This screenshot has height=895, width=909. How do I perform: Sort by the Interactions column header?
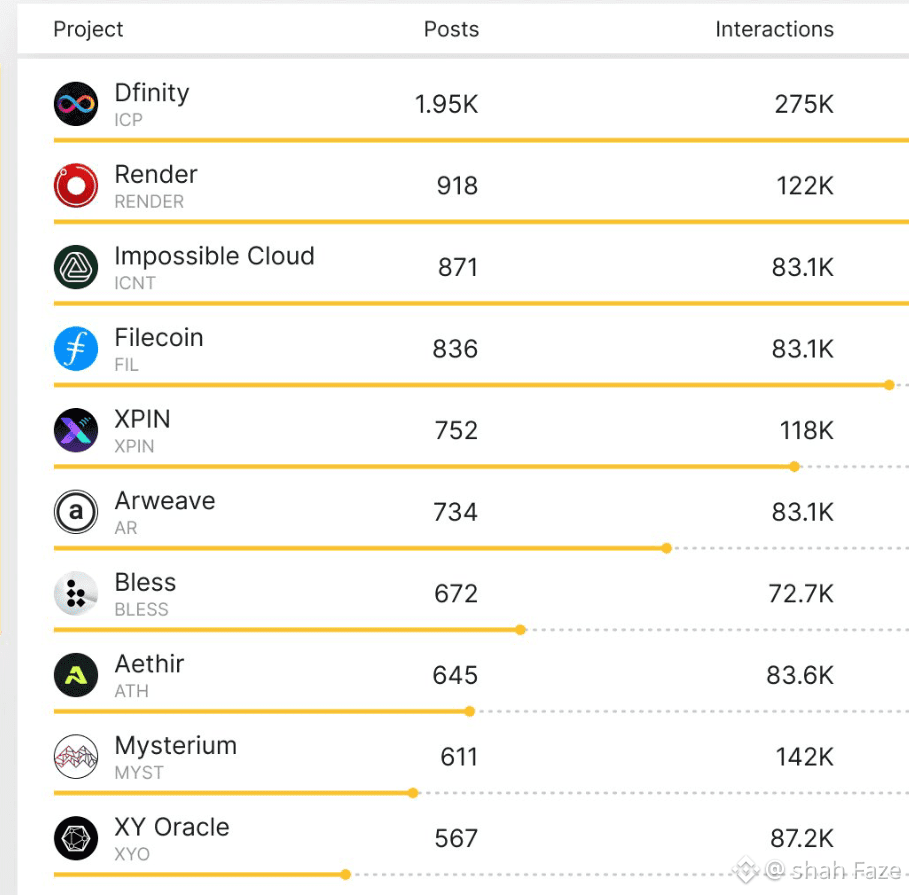[x=774, y=29]
